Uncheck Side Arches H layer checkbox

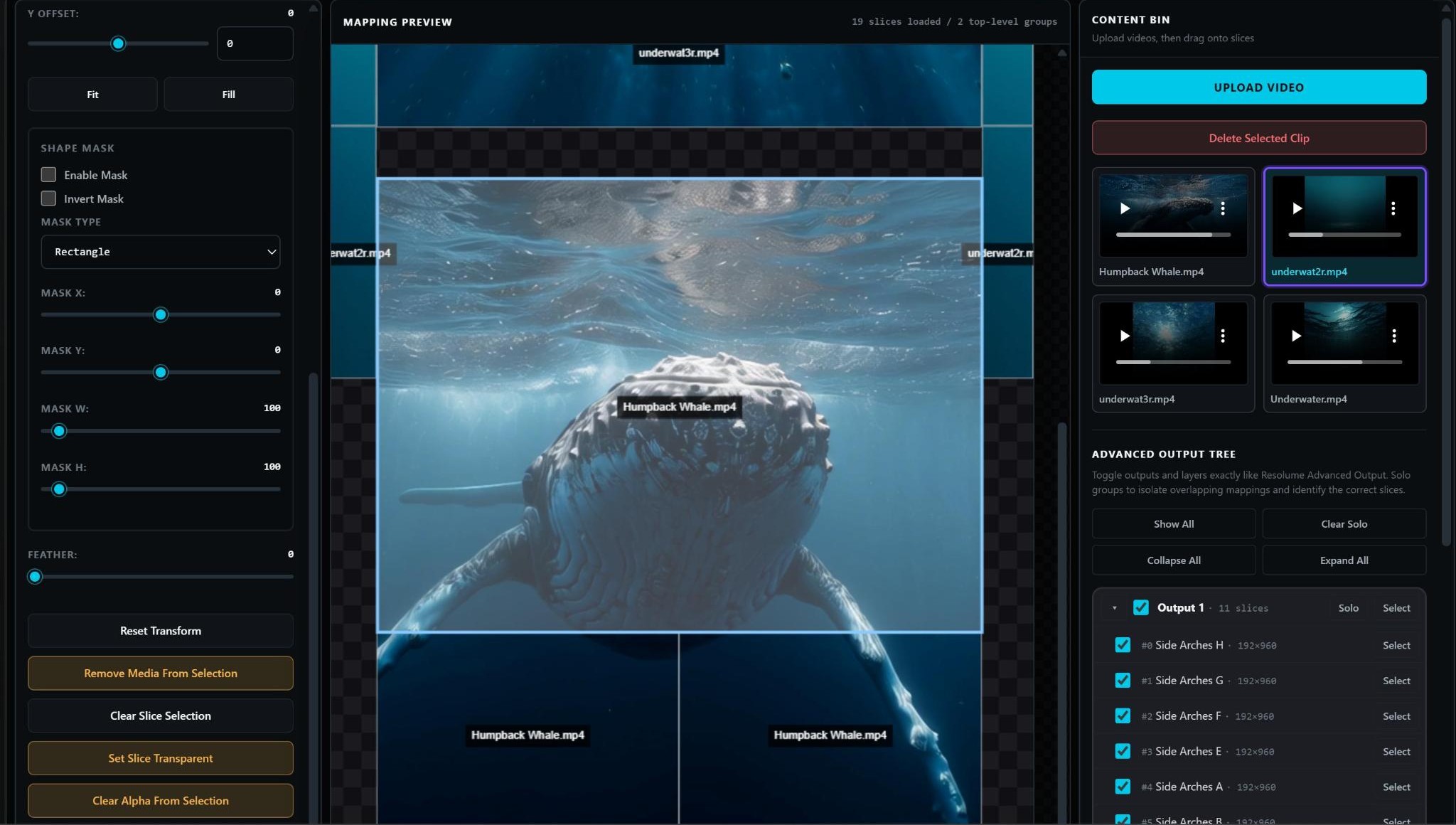coord(1123,645)
